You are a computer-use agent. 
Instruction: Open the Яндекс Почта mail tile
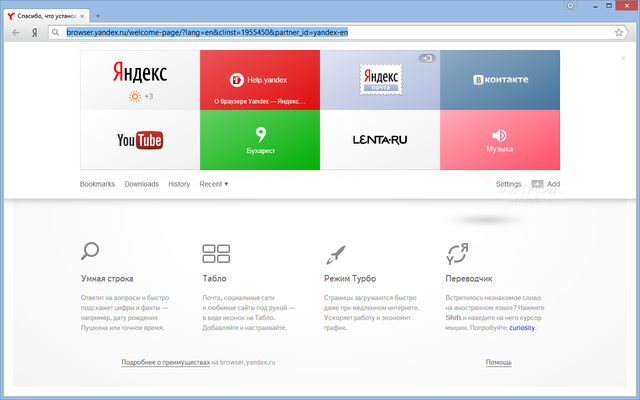[x=380, y=80]
